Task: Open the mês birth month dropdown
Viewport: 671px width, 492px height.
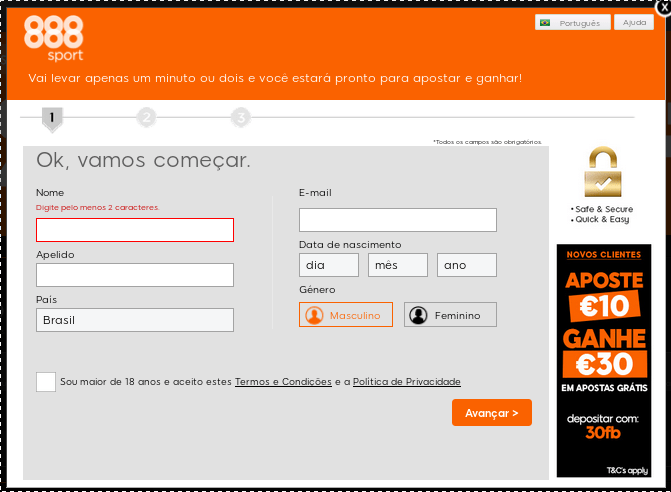Action: click(x=398, y=265)
